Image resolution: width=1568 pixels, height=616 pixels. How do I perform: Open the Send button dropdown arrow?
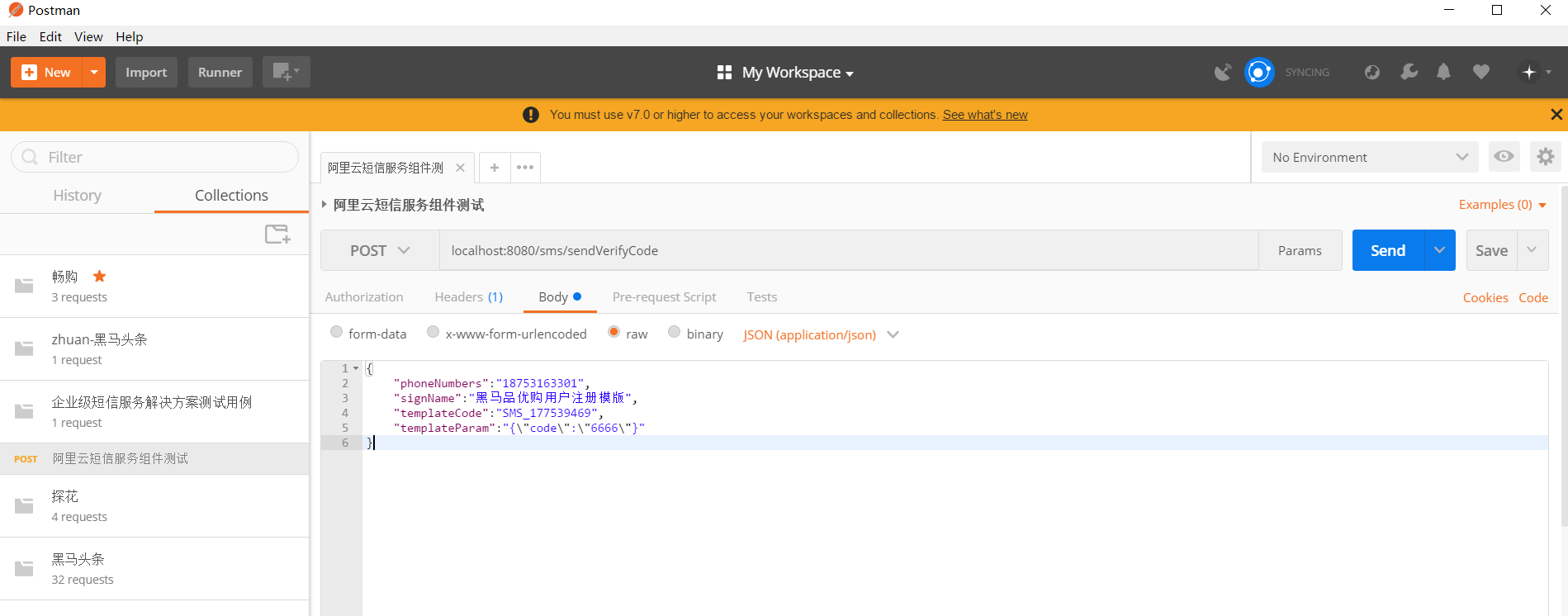pyautogui.click(x=1439, y=250)
